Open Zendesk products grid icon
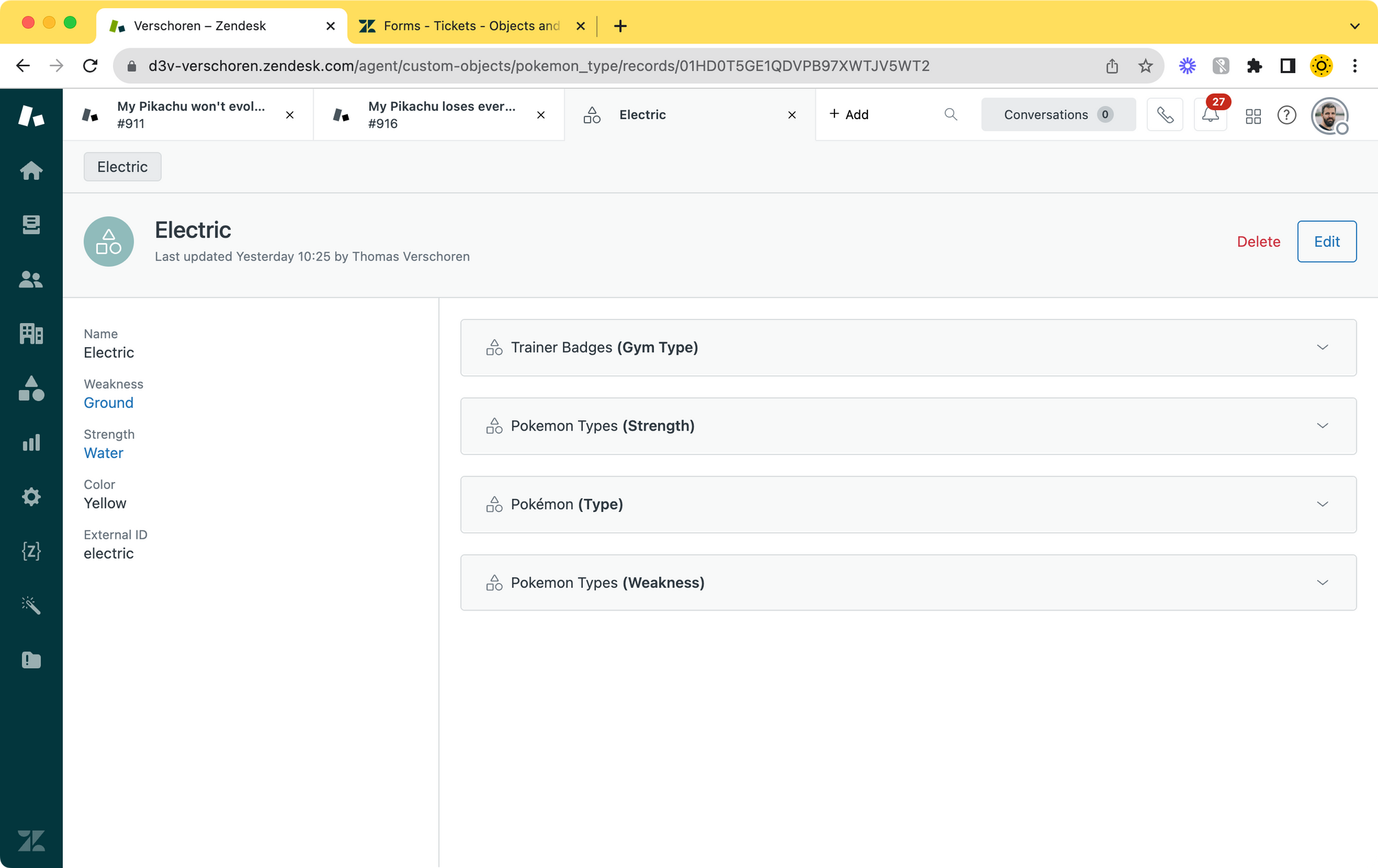 click(1253, 116)
